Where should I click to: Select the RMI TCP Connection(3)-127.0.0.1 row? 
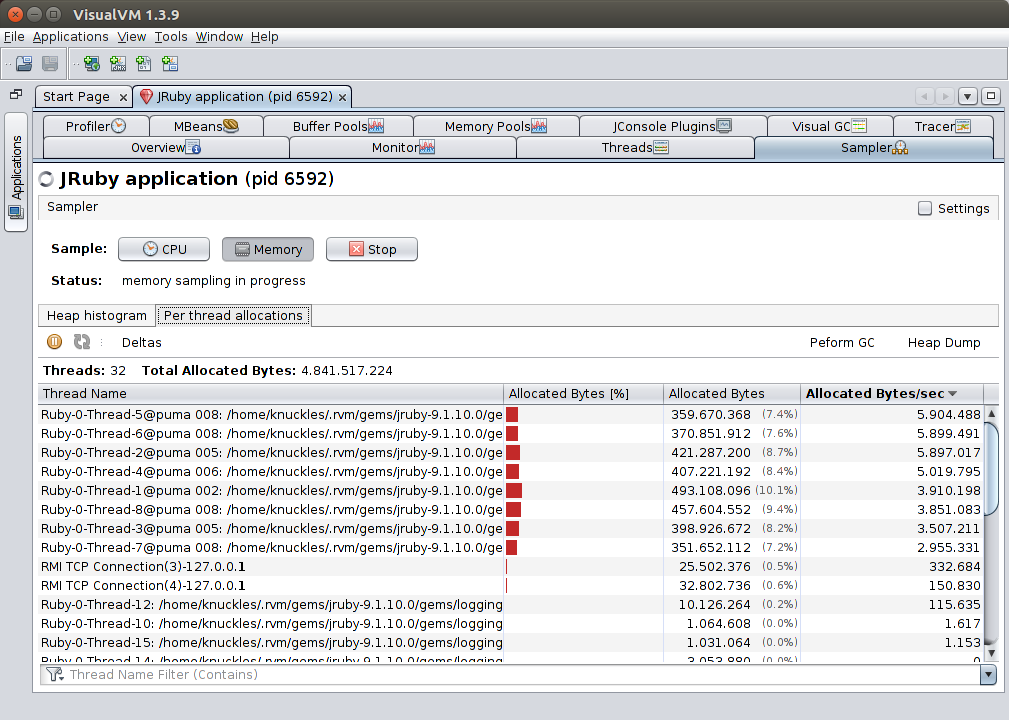click(511, 566)
